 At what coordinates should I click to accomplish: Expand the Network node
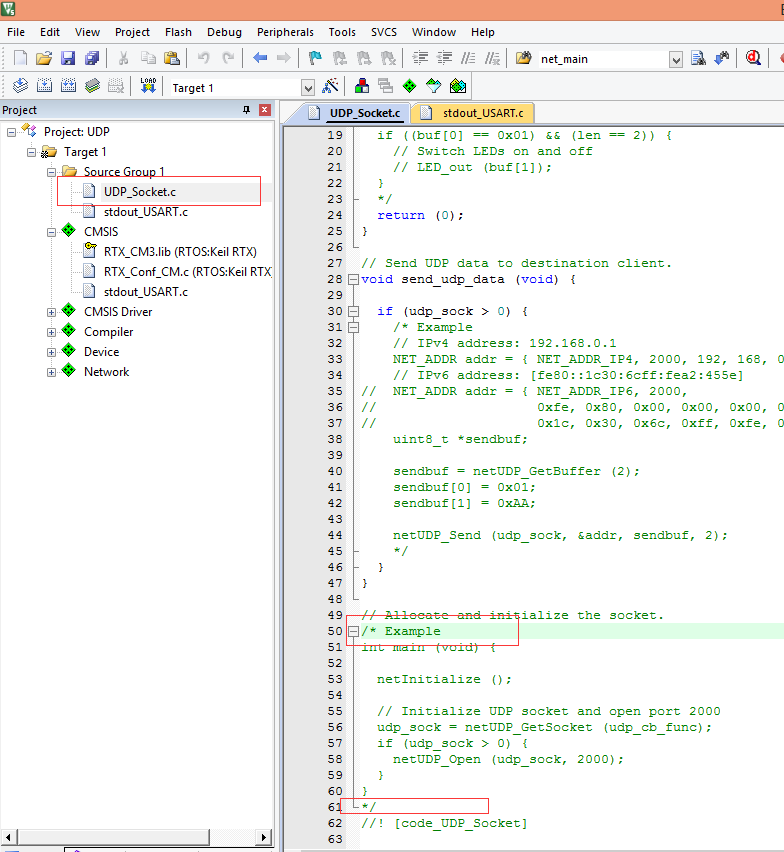click(x=52, y=372)
